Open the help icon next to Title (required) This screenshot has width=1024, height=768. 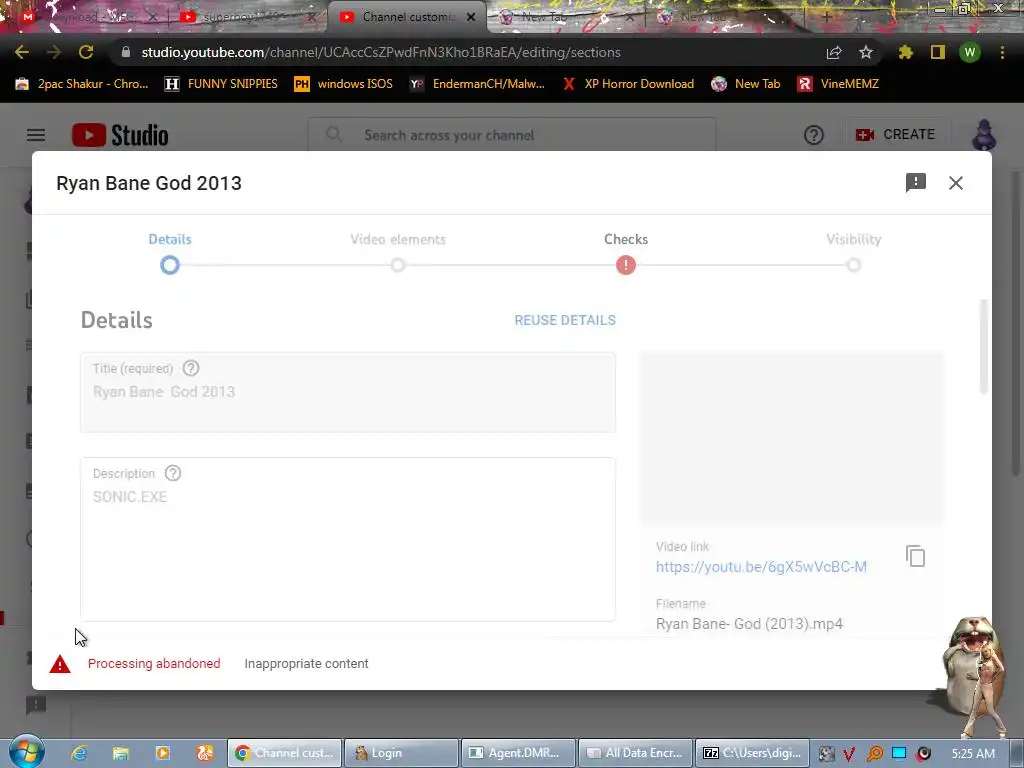coord(191,368)
